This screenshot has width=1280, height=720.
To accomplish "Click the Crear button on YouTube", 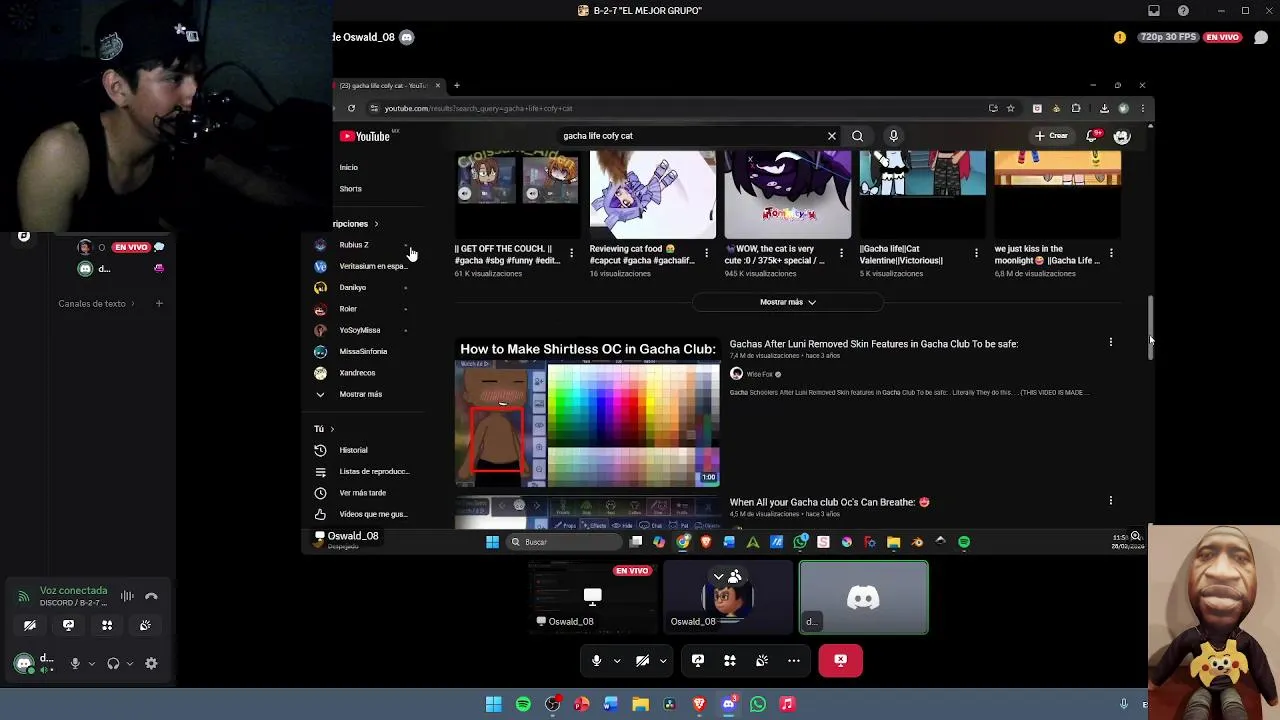I will pyautogui.click(x=1051, y=136).
